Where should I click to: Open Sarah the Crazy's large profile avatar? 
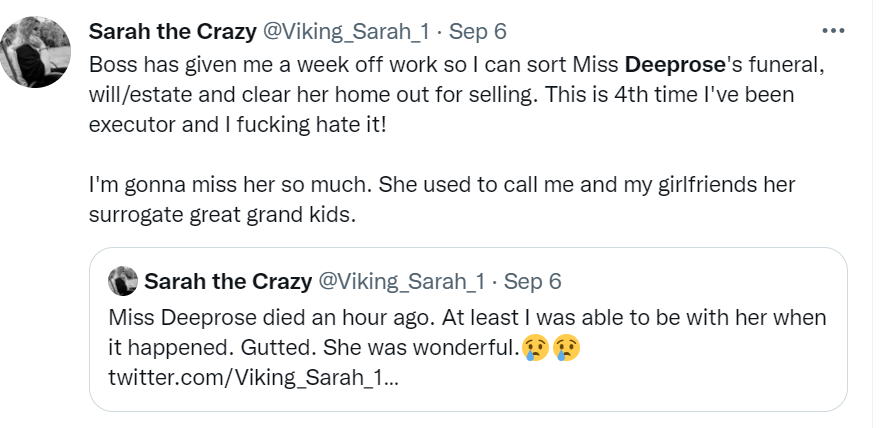tap(35, 52)
